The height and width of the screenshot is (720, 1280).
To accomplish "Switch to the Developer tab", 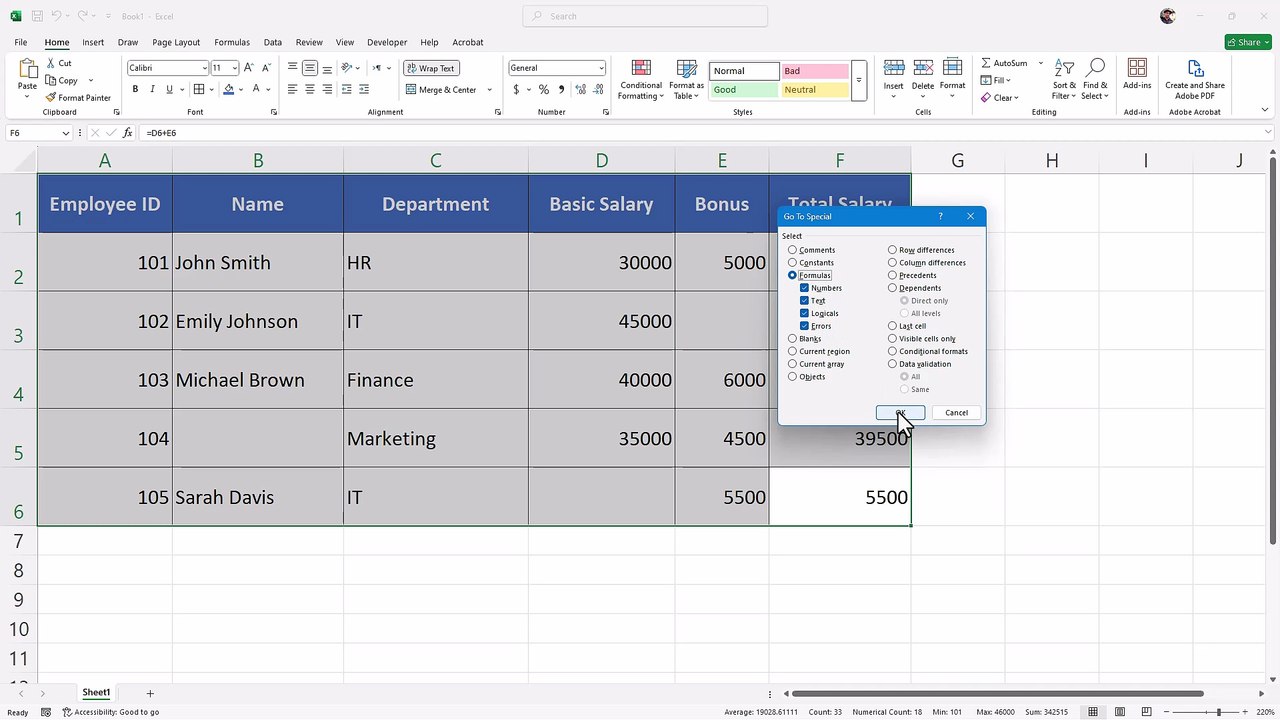I will 387,43.
